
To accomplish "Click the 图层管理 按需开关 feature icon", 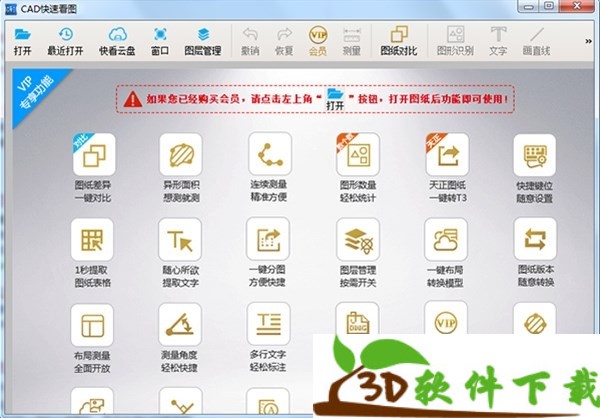I will (x=358, y=240).
